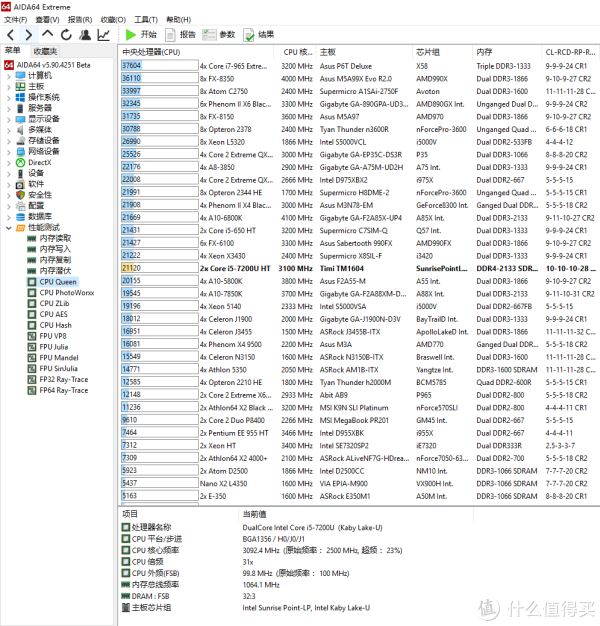Select the 8x FX-8350 result row
The width and height of the screenshot is (600, 626).
point(358,79)
